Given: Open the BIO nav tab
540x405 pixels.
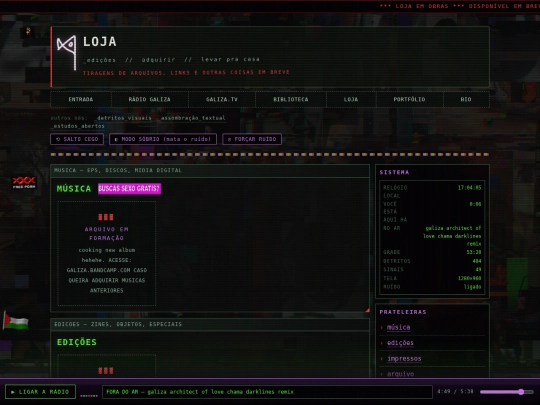Looking at the screenshot, I should 466,100.
